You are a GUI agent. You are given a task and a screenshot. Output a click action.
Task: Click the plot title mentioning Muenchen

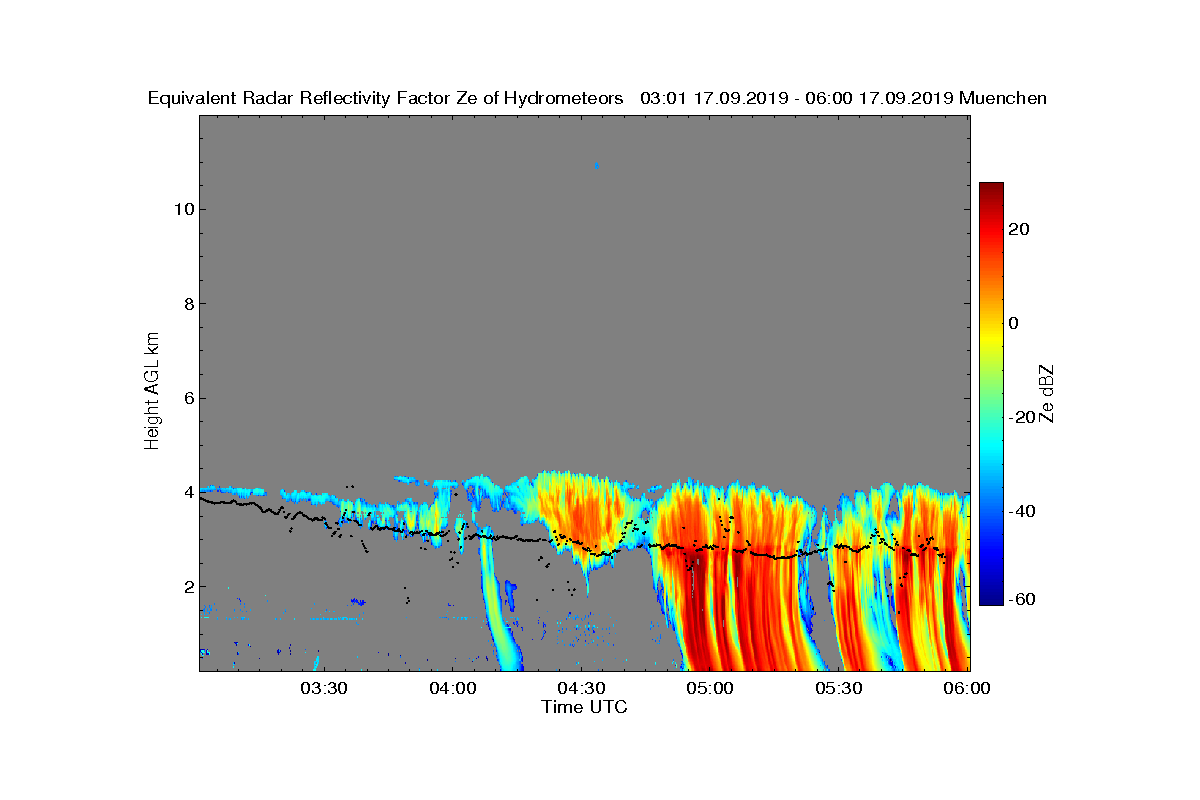tap(597, 98)
